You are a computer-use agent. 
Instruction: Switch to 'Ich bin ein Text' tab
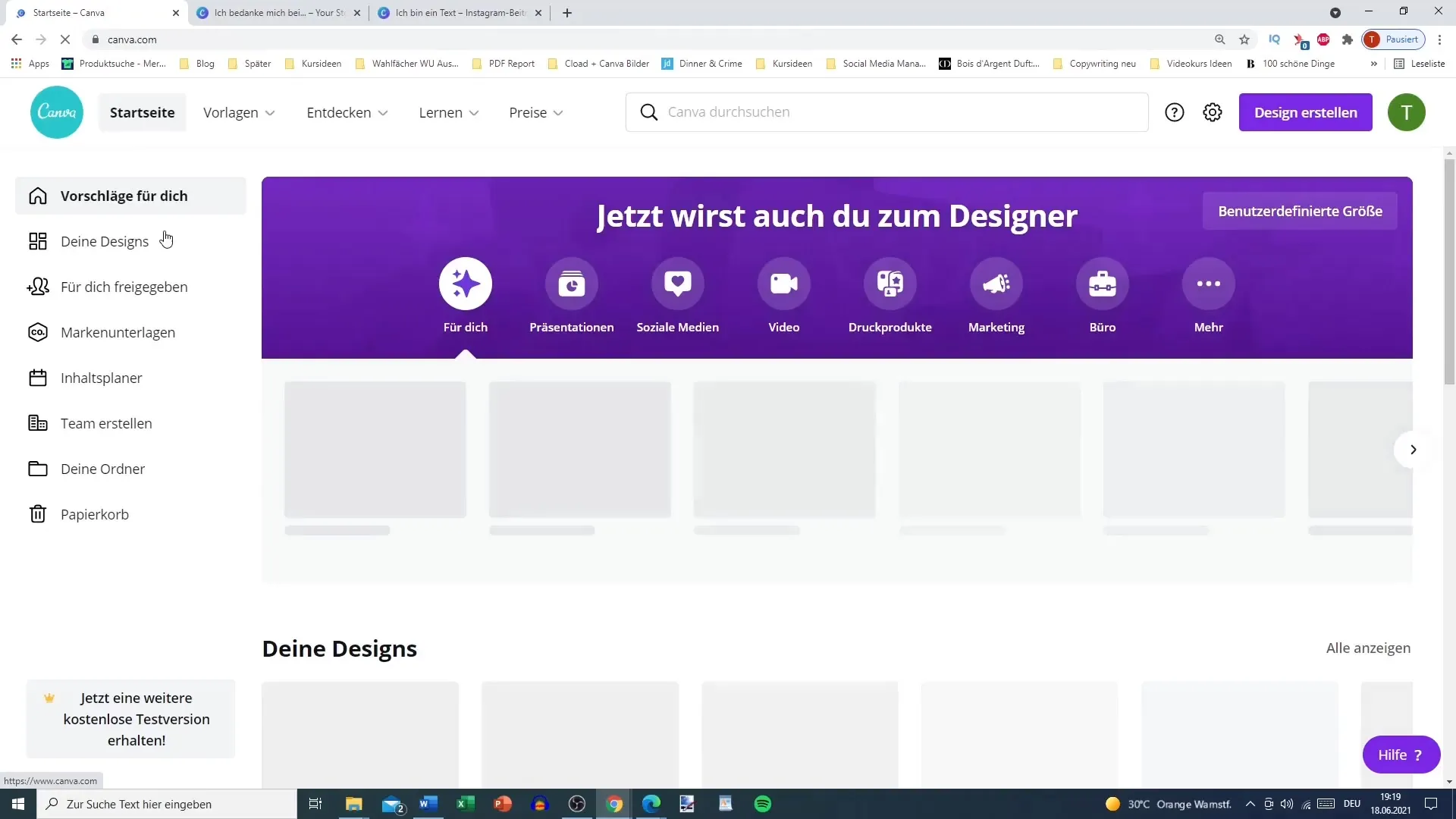pos(460,13)
